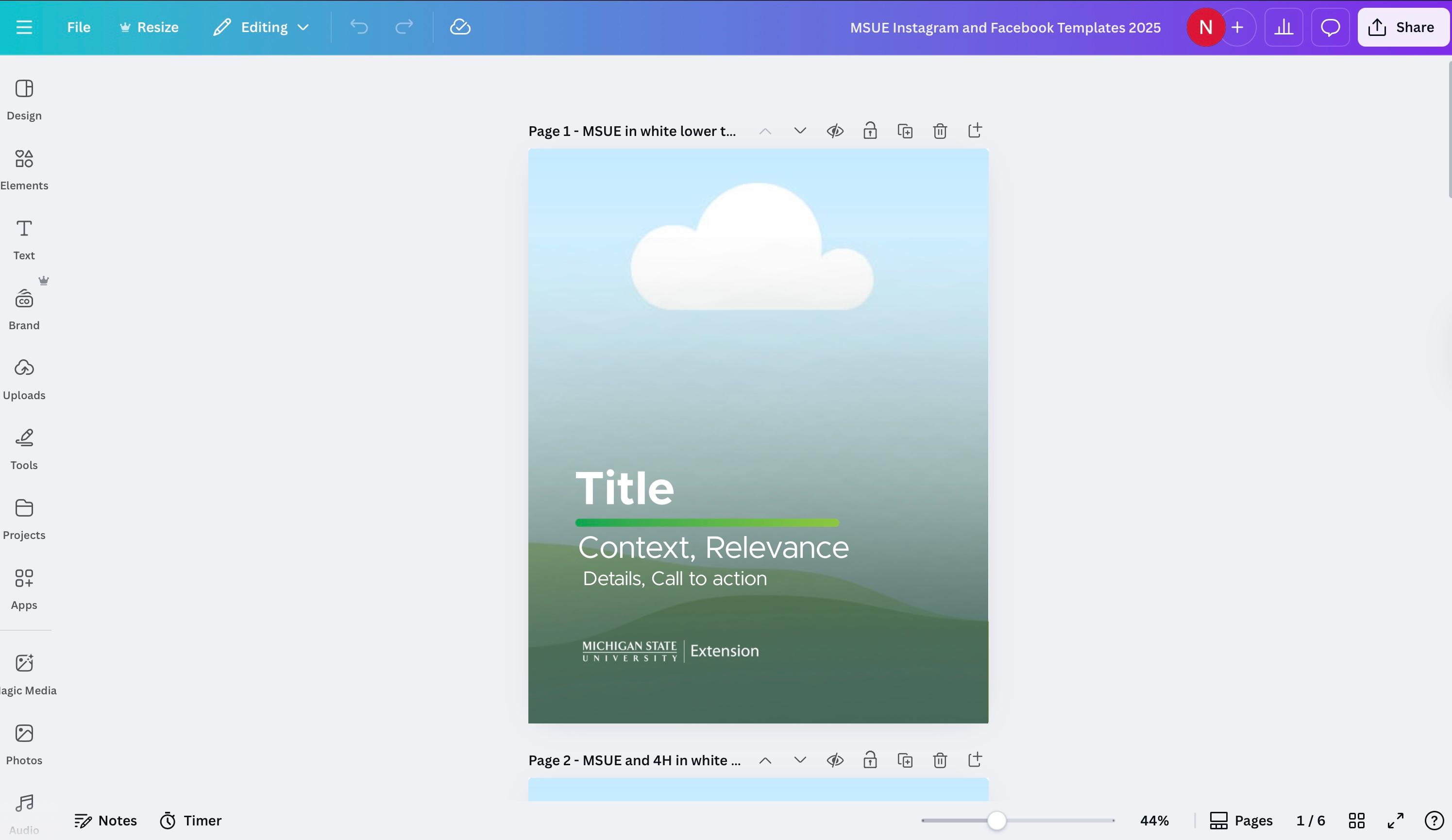Open the Magic Media app
Screen dimensions: 1452x840
25,673
